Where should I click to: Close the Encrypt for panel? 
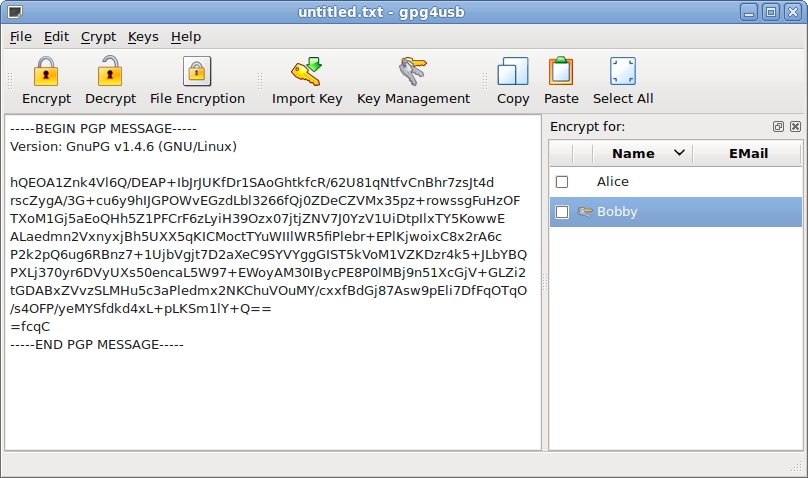click(x=795, y=127)
